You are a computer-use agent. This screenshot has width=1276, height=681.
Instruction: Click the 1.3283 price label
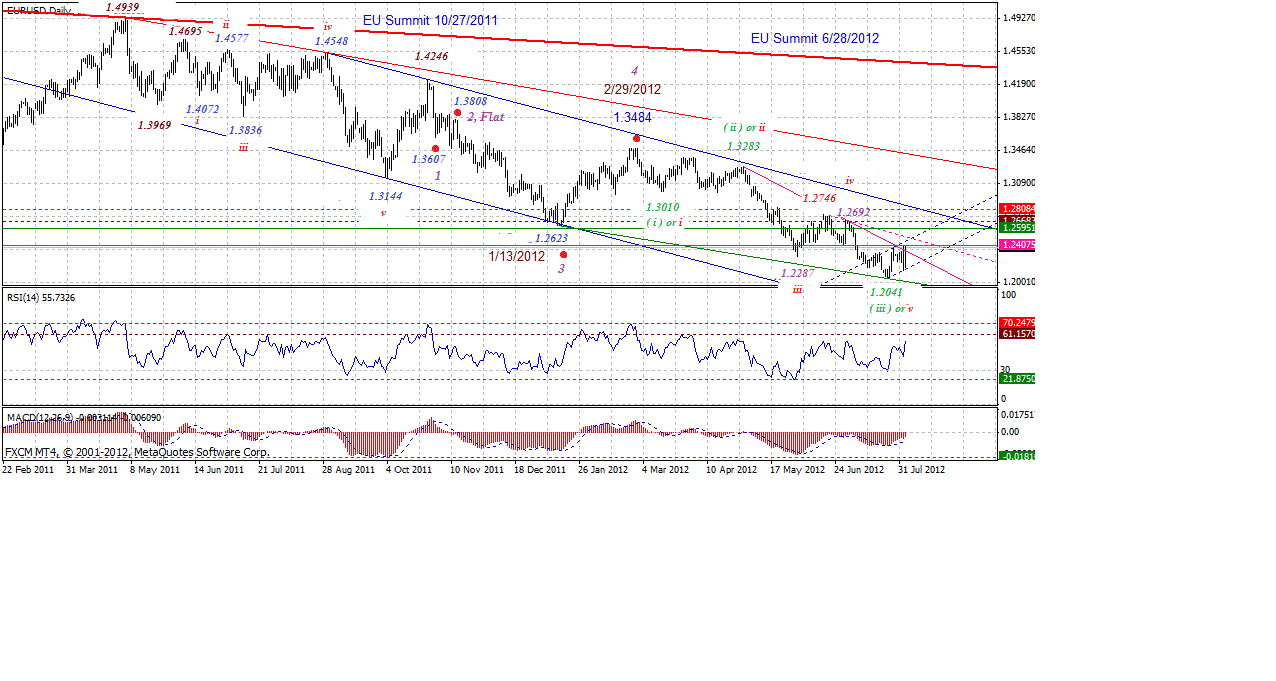click(743, 146)
